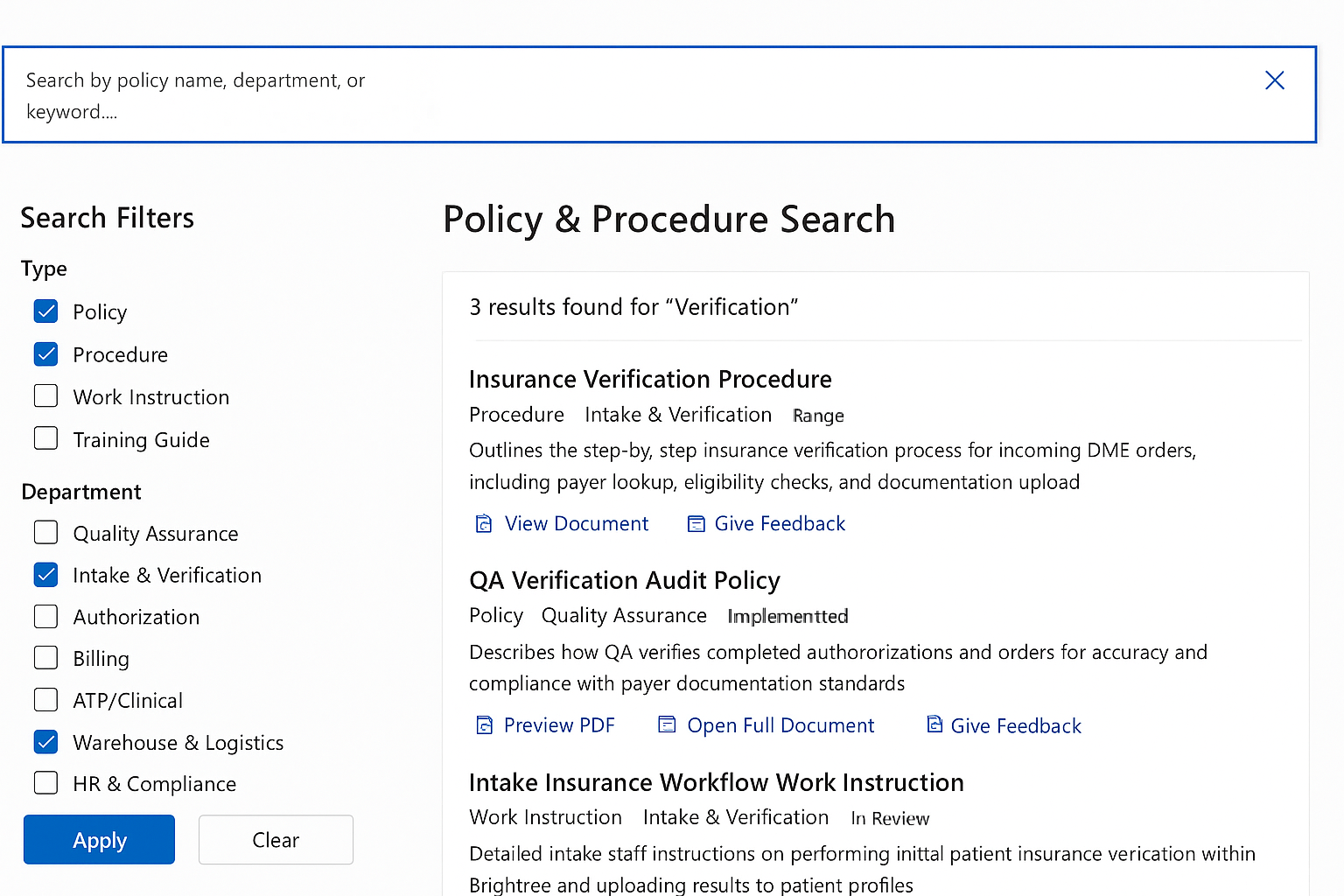This screenshot has height=896, width=1344.
Task: Click the View Document file icon
Action: pos(484,524)
